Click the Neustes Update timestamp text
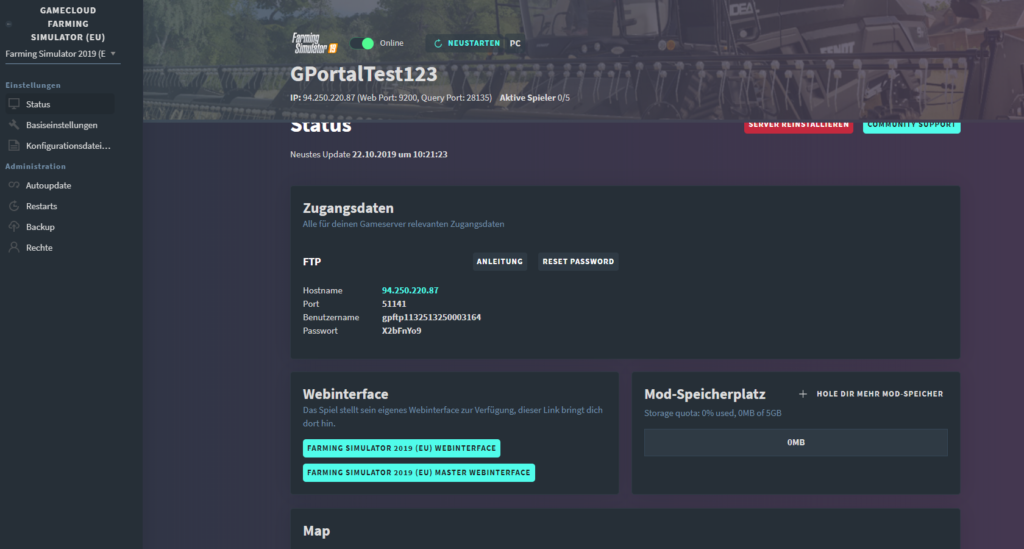Image resolution: width=1024 pixels, height=549 pixels. click(369, 155)
